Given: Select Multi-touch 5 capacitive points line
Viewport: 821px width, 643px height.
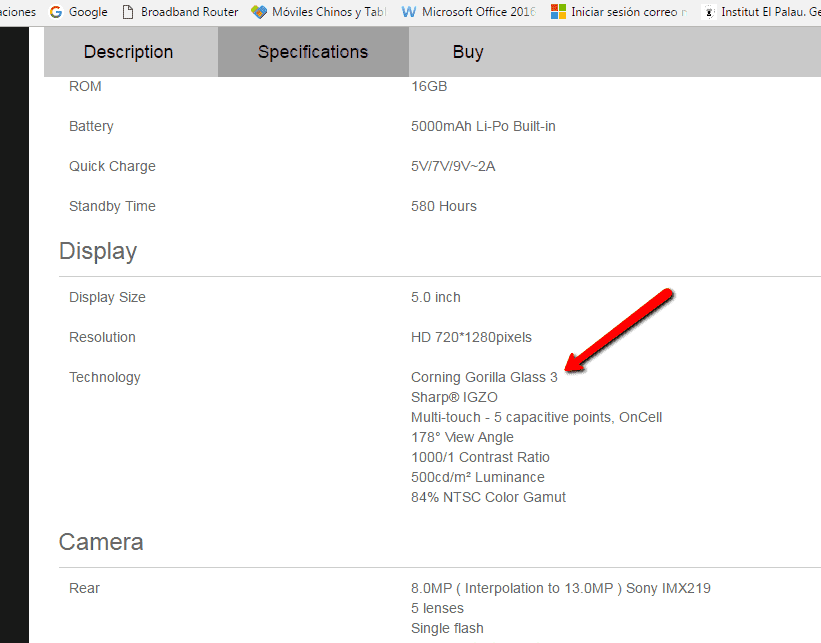Looking at the screenshot, I should [x=536, y=417].
